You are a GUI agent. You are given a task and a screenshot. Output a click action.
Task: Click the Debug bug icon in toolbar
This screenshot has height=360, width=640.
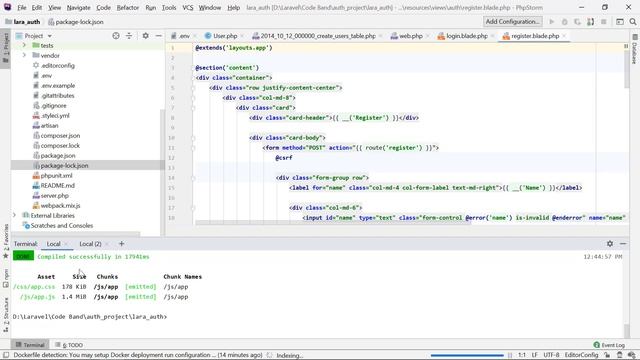pos(564,22)
